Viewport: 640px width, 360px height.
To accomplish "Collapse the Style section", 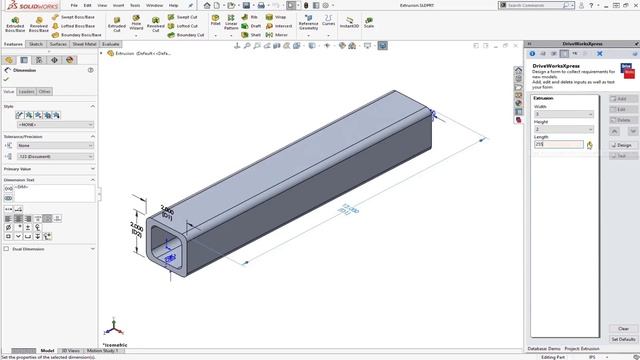I will point(93,106).
